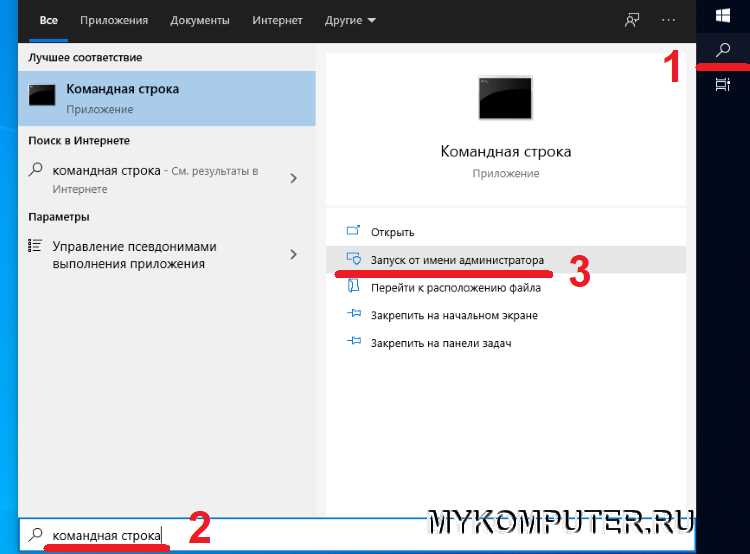The image size is (750, 554).
Task: Click the magnifier icon in the search box
Action: coord(35,534)
